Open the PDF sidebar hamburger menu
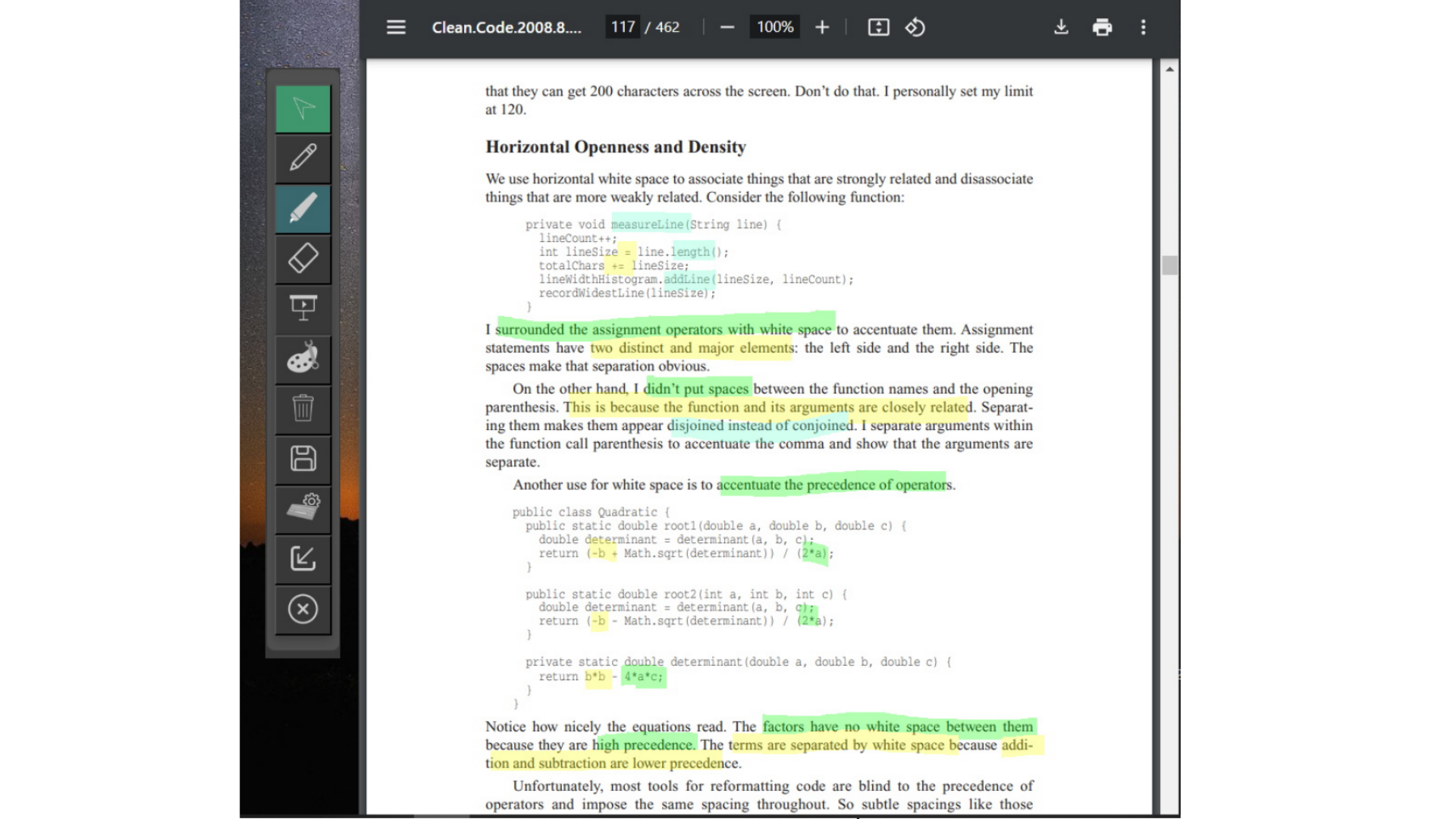 396,27
